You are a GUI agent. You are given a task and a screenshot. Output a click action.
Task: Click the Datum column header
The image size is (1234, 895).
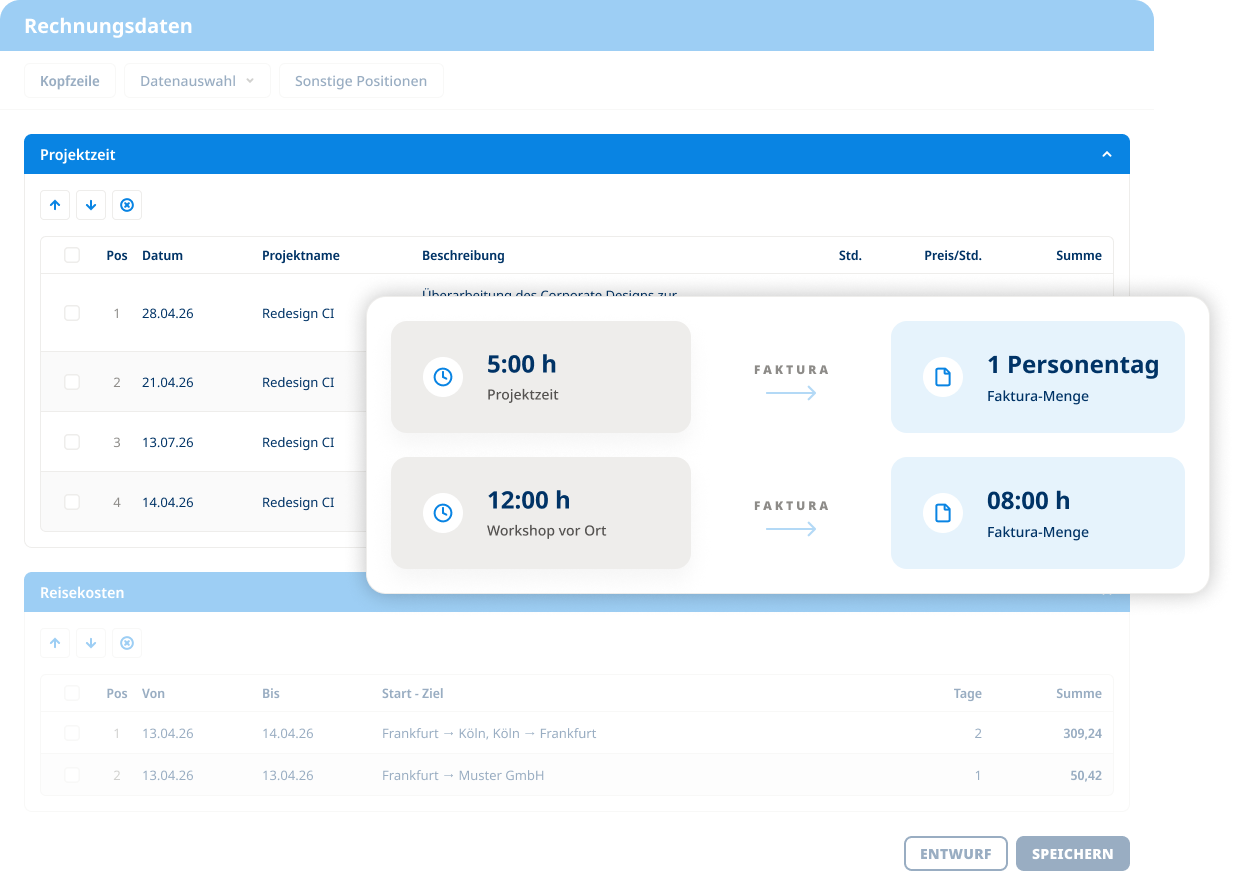(x=162, y=255)
